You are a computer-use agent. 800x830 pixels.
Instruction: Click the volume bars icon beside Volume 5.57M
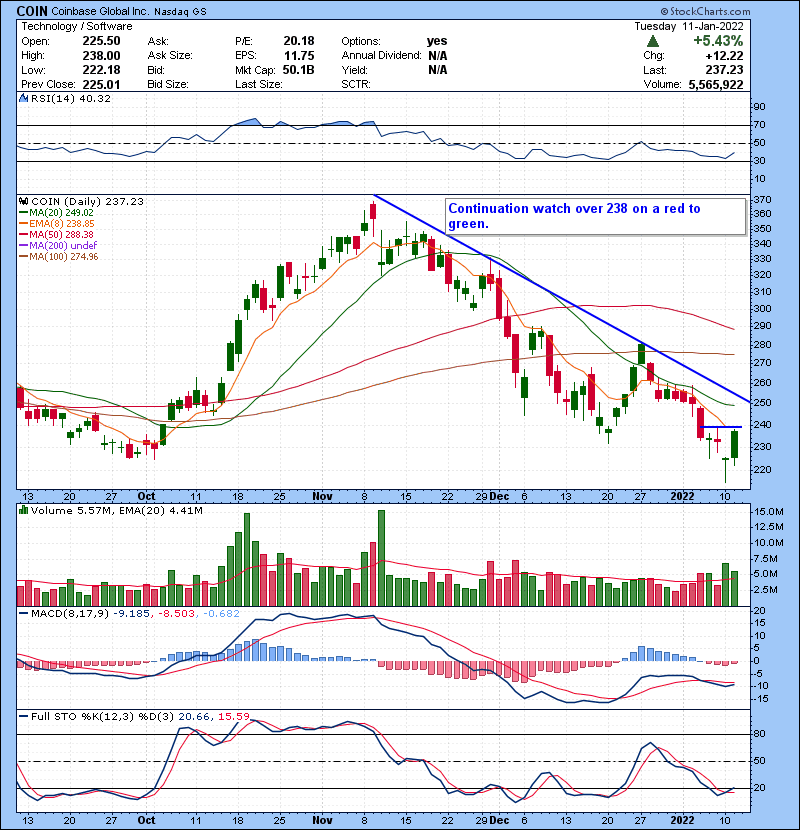[24, 510]
